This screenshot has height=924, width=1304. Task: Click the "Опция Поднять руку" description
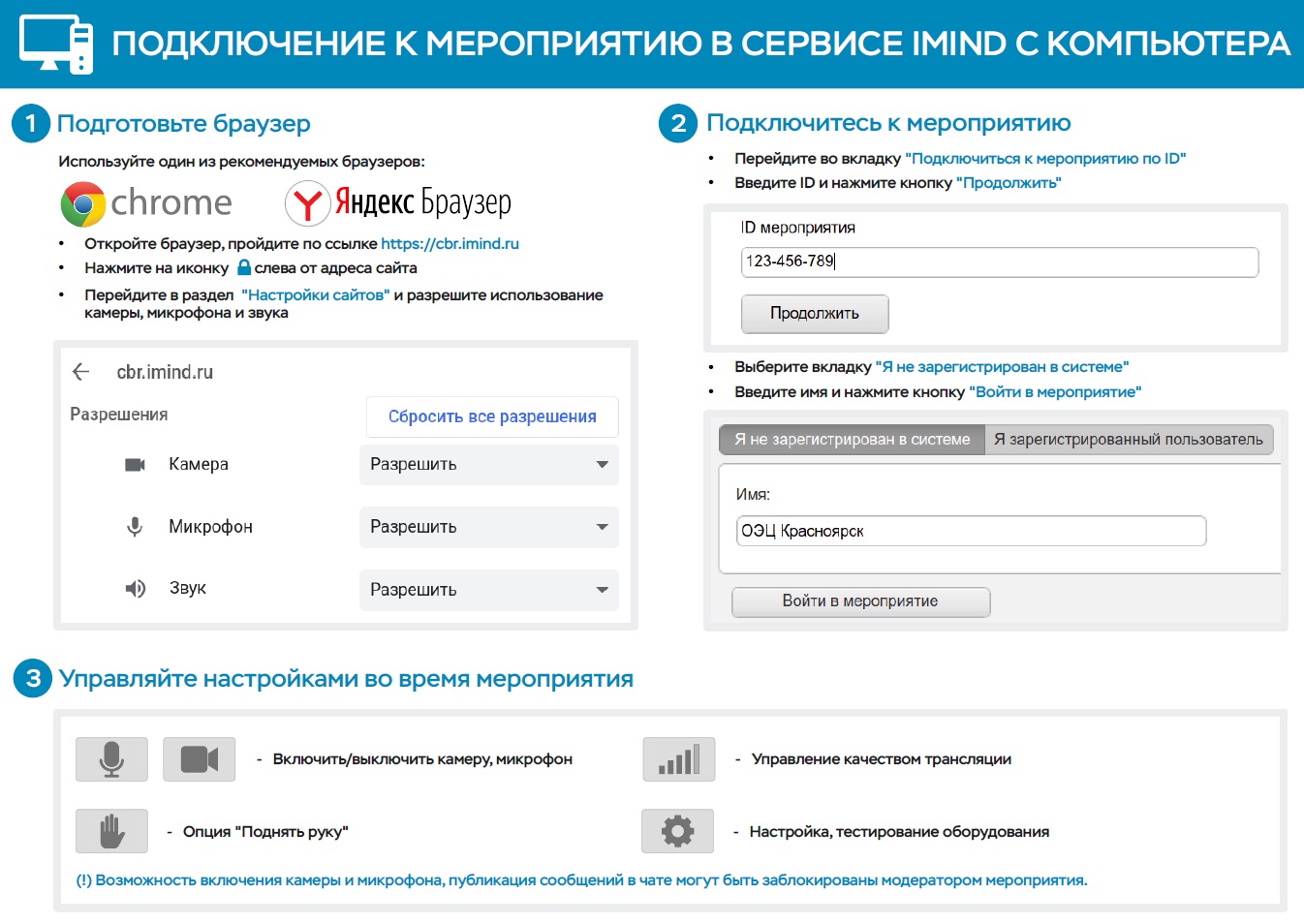(265, 832)
